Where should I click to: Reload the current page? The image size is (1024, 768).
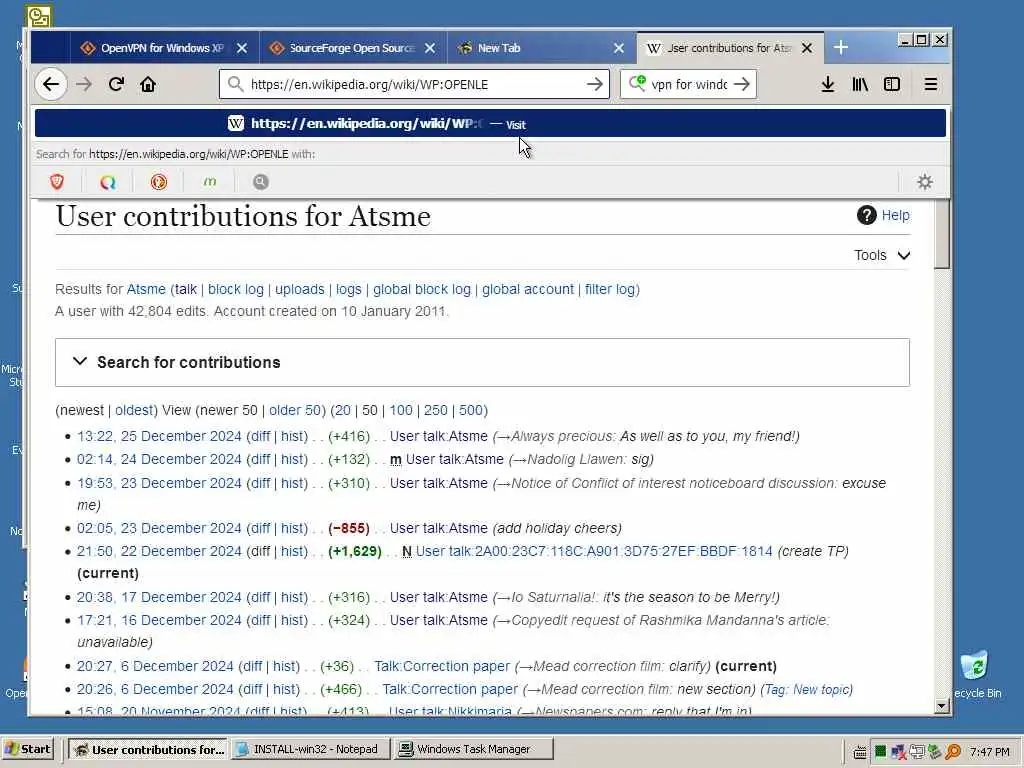tap(116, 84)
